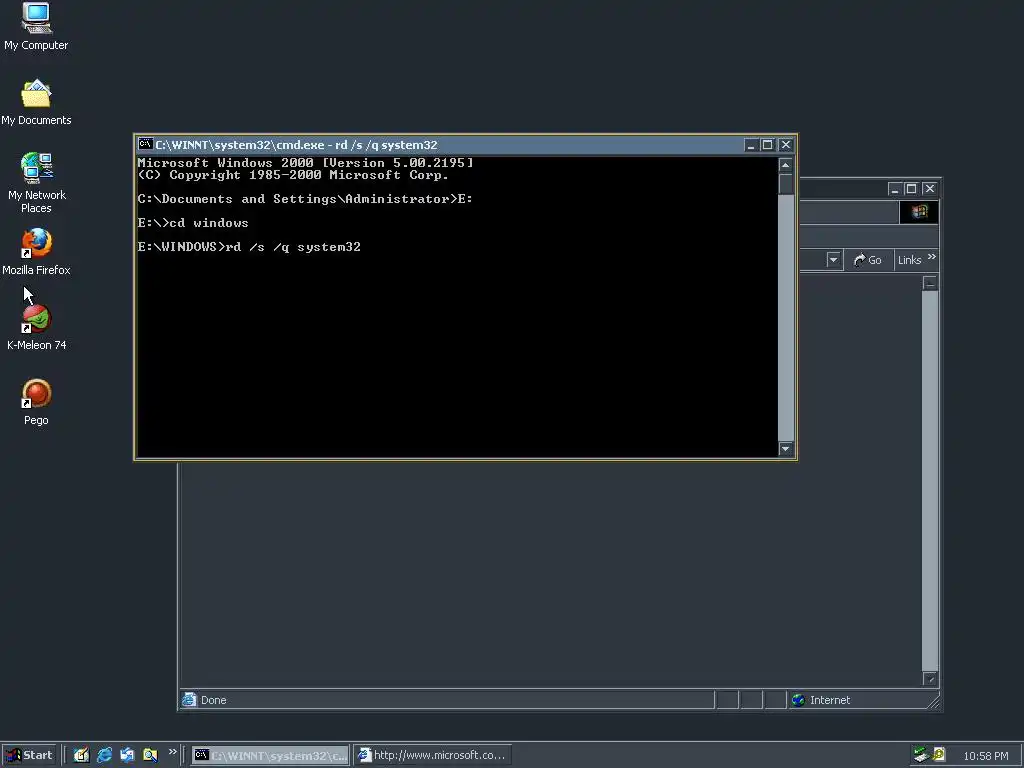Screen dimensions: 1024x768
Task: Select the K-Meleon 74 shortcut
Action: (x=36, y=327)
